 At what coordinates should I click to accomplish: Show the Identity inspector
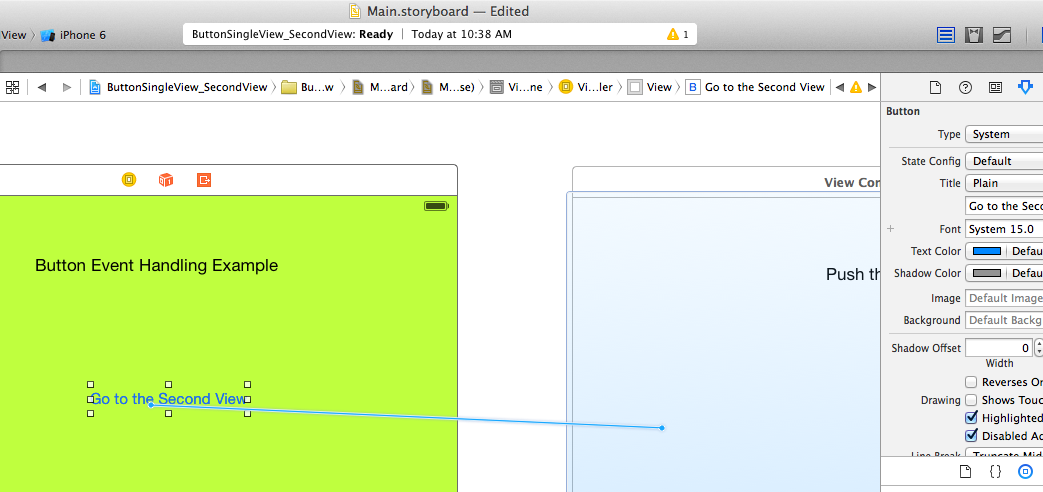(x=995, y=87)
